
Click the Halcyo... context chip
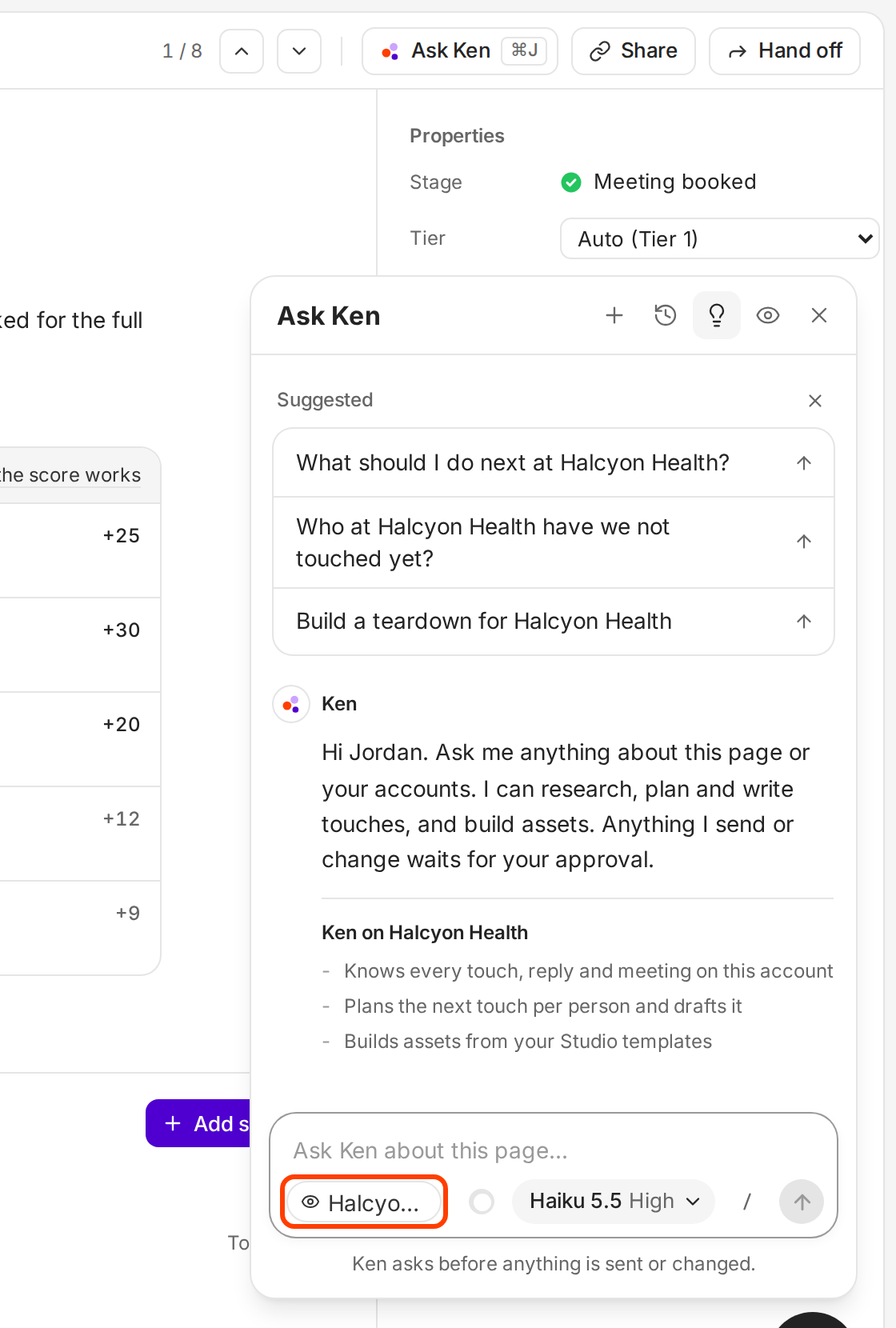click(365, 1202)
